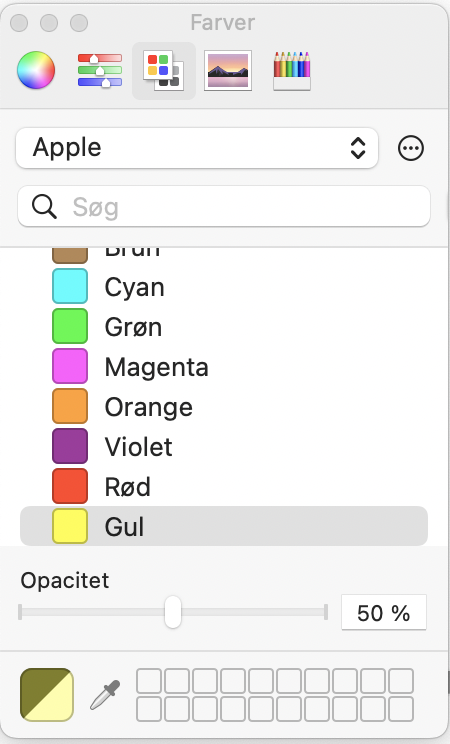Open the color sliders picker
This screenshot has width=450, height=744.
click(x=100, y=70)
